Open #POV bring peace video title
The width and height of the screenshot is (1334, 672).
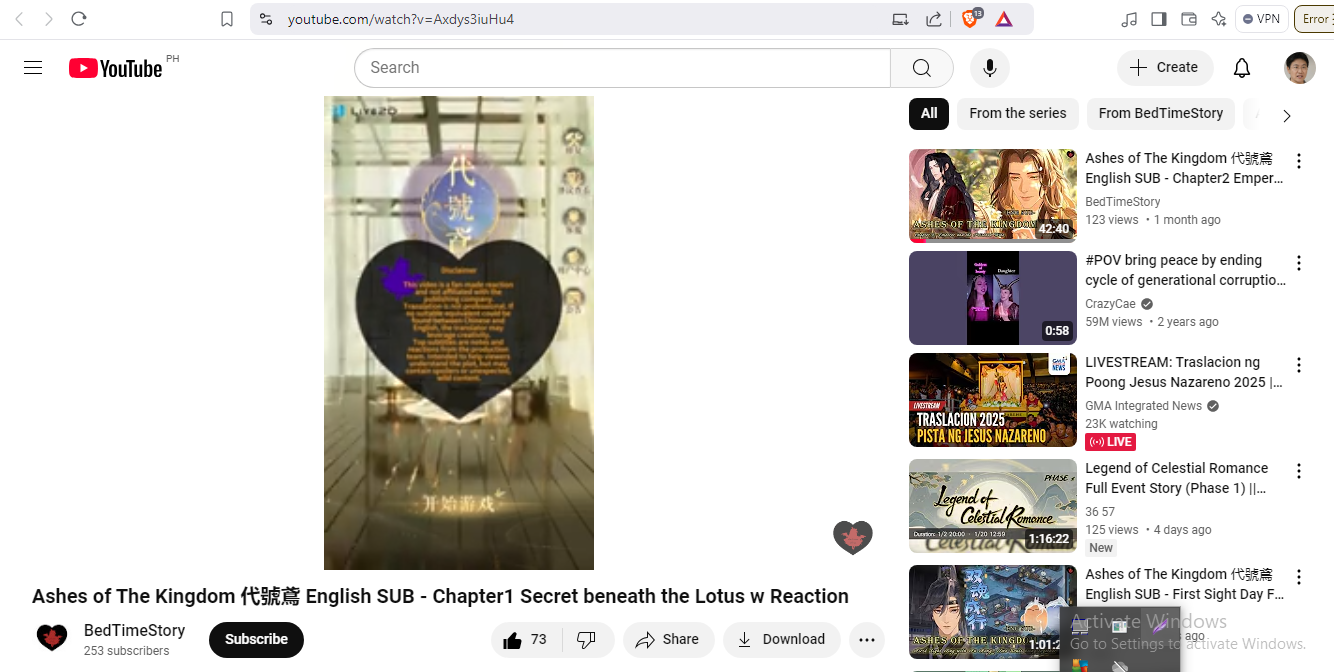click(x=1185, y=270)
